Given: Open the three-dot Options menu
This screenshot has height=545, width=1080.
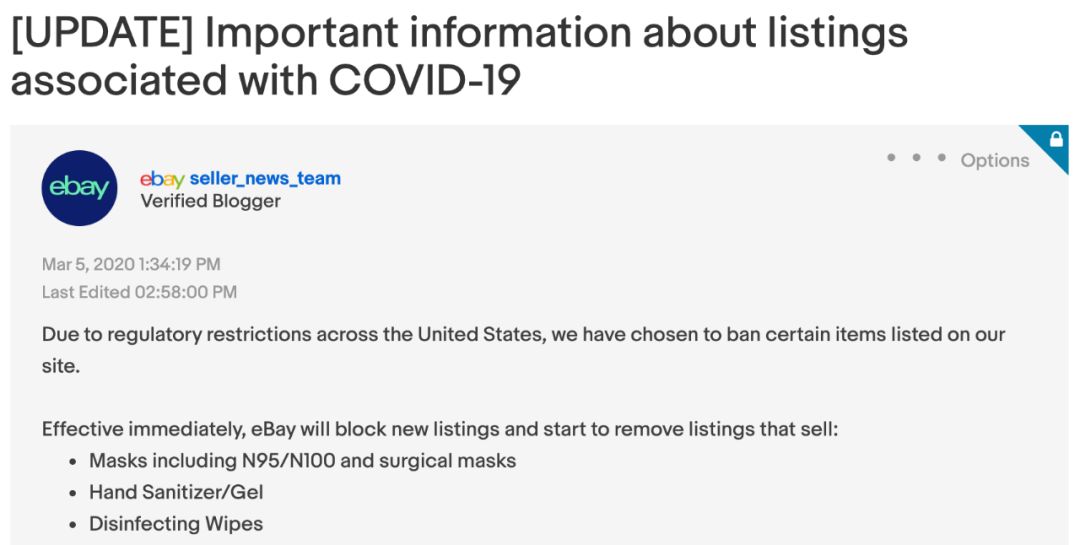Looking at the screenshot, I should [916, 158].
